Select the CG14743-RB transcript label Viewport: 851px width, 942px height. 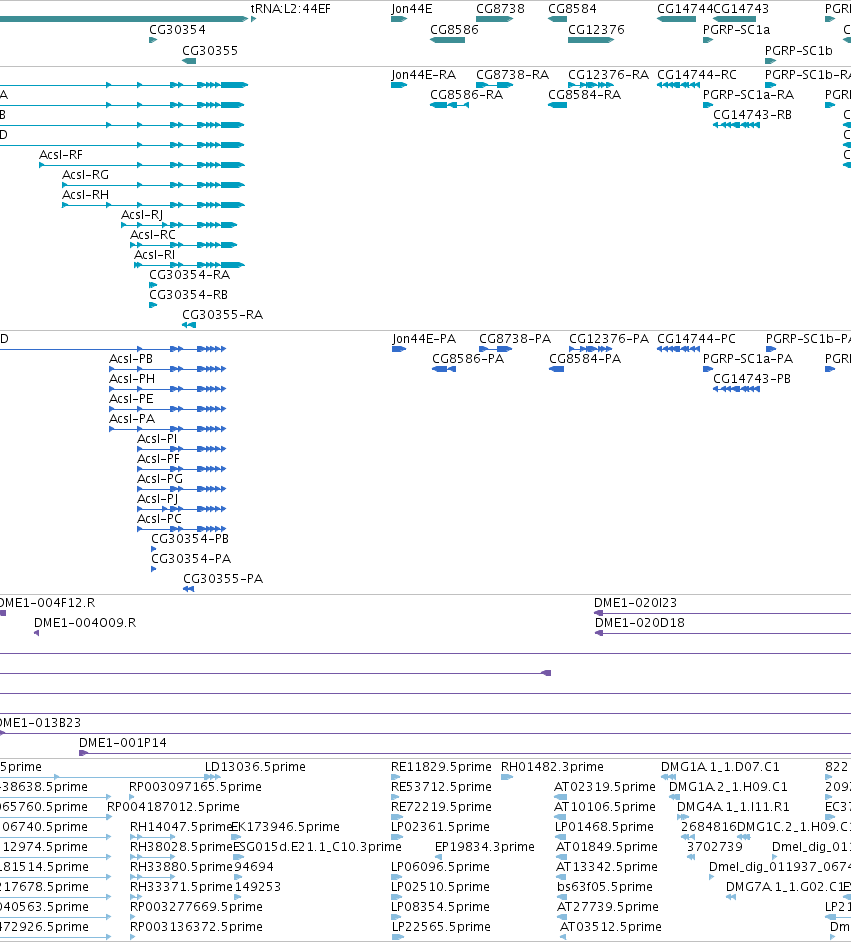pos(752,114)
